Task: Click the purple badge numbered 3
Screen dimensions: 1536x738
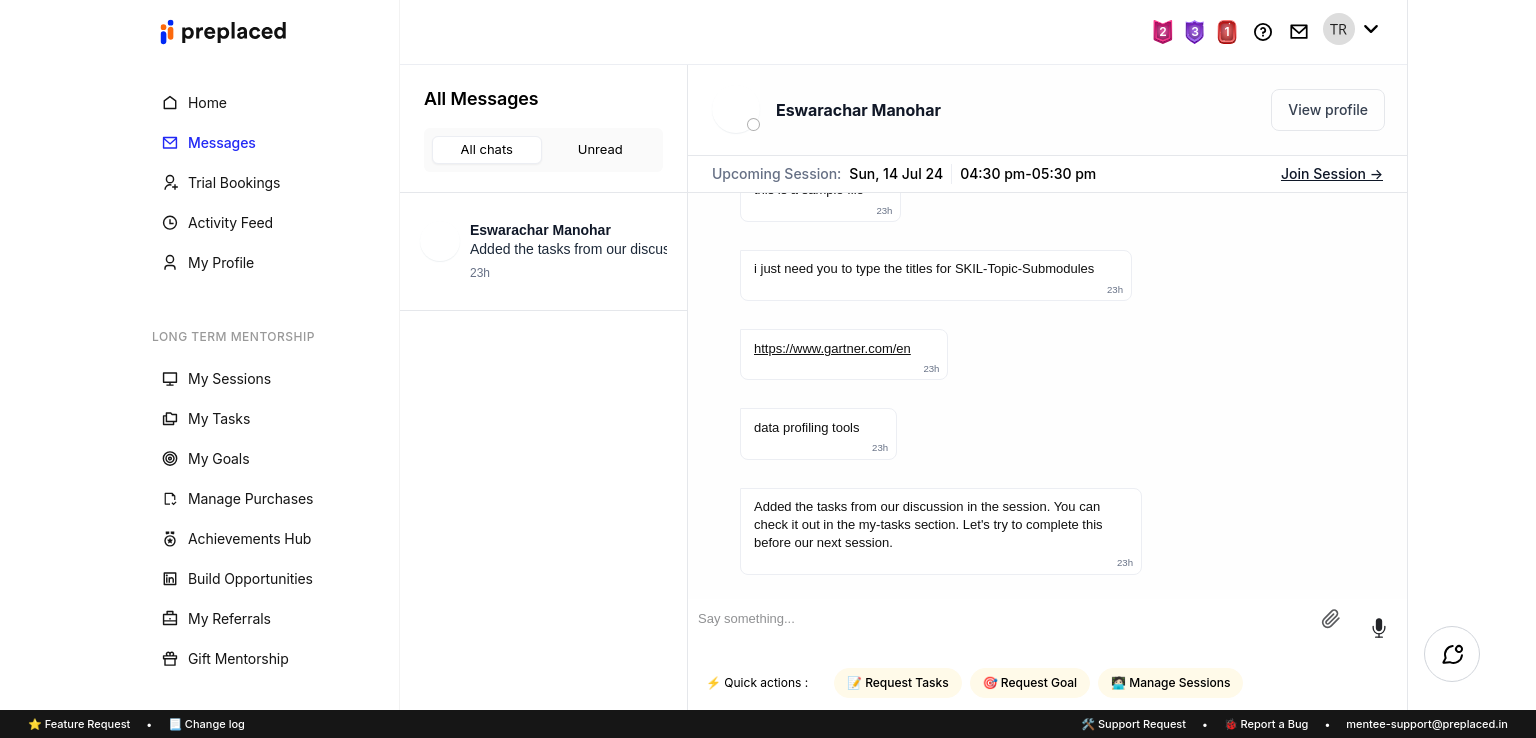Action: (x=1194, y=32)
